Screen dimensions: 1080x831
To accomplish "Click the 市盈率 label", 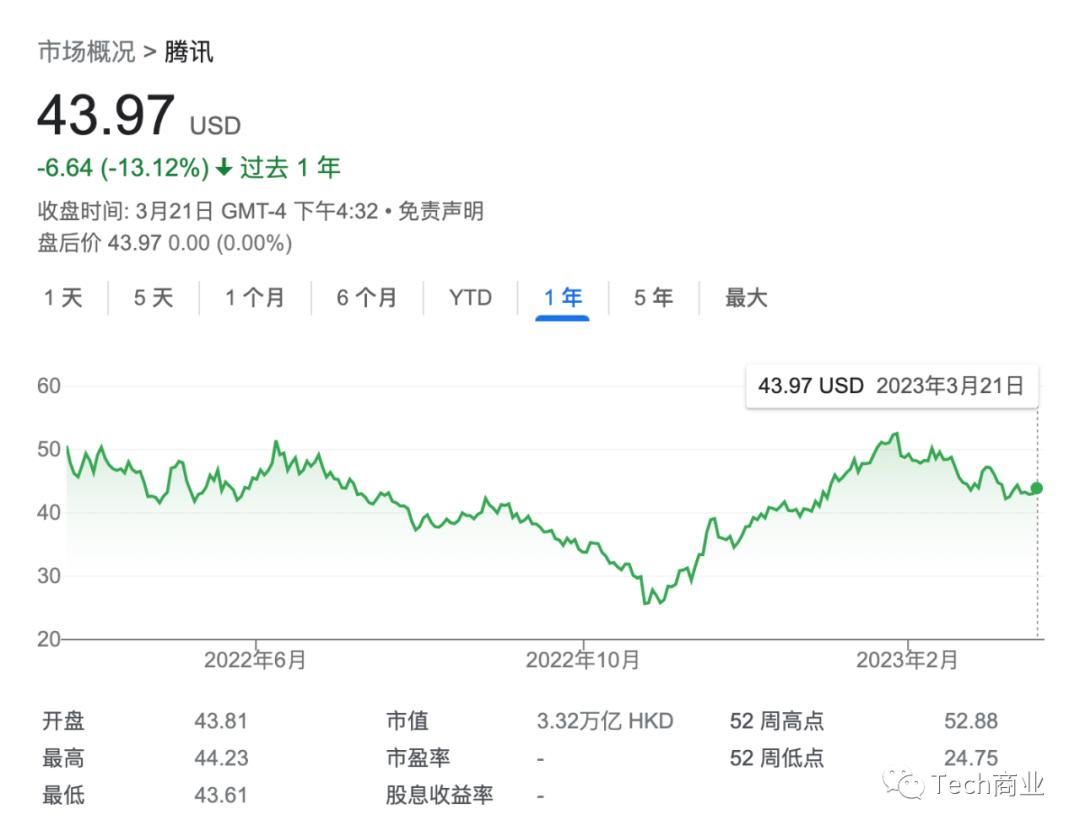I will pyautogui.click(x=417, y=758).
